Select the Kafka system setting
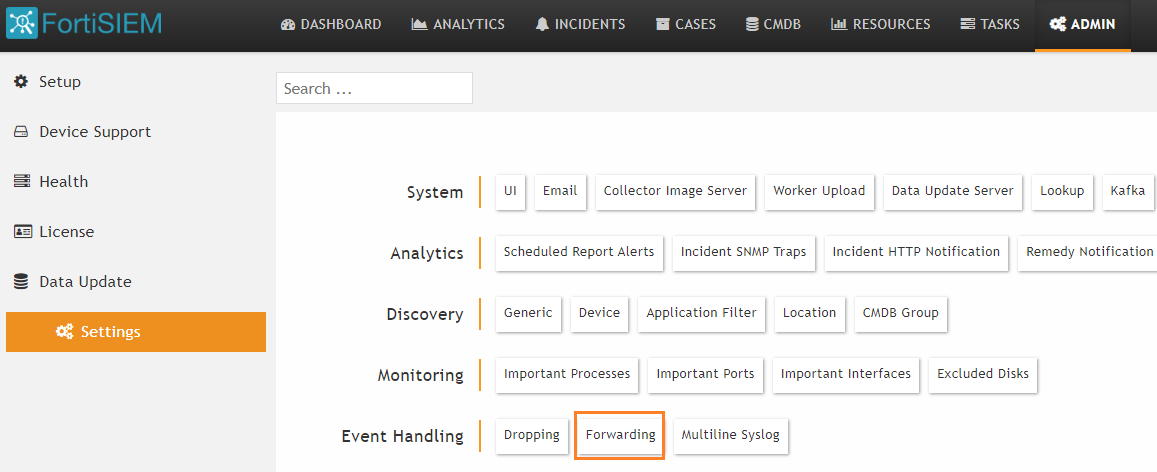The width and height of the screenshot is (1157, 472). coord(1128,191)
